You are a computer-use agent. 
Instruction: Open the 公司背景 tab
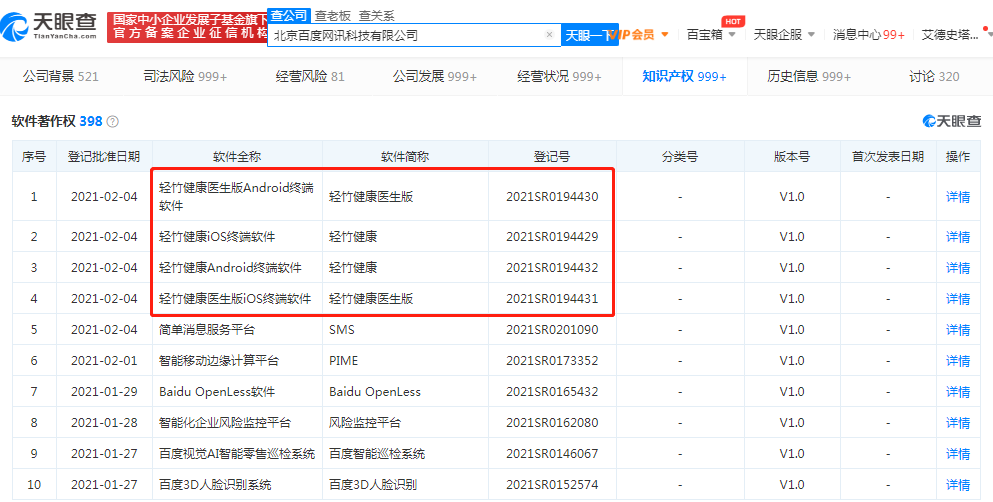point(61,77)
